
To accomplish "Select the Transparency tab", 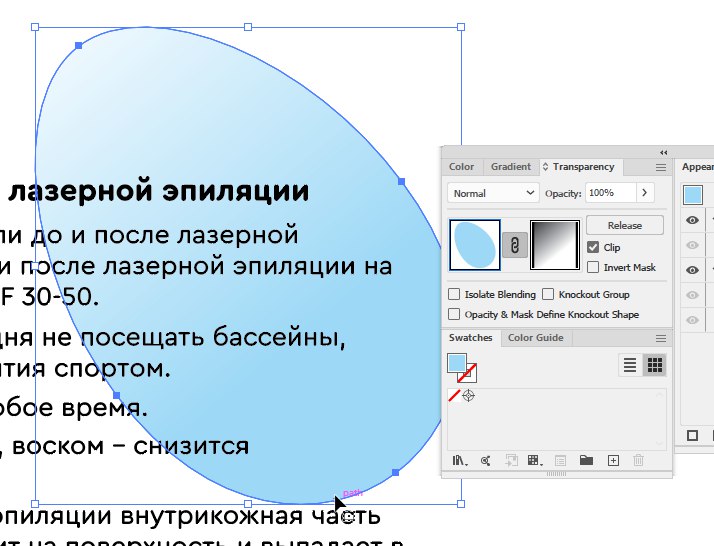I will click(583, 167).
